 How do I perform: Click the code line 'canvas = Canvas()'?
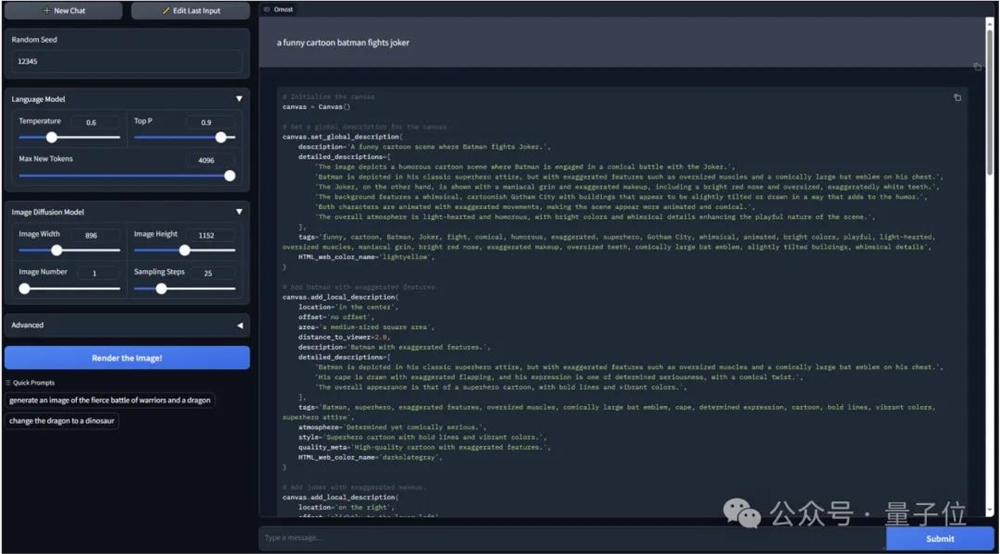pos(316,107)
